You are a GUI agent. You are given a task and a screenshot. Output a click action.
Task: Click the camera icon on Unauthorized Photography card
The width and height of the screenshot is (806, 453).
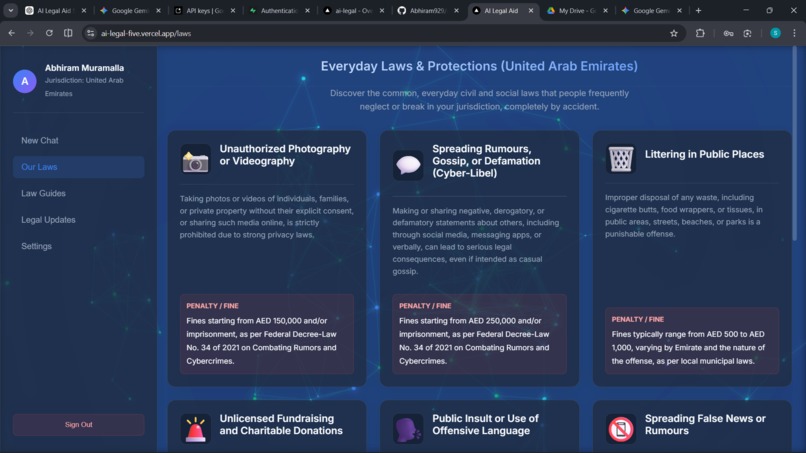[195, 159]
